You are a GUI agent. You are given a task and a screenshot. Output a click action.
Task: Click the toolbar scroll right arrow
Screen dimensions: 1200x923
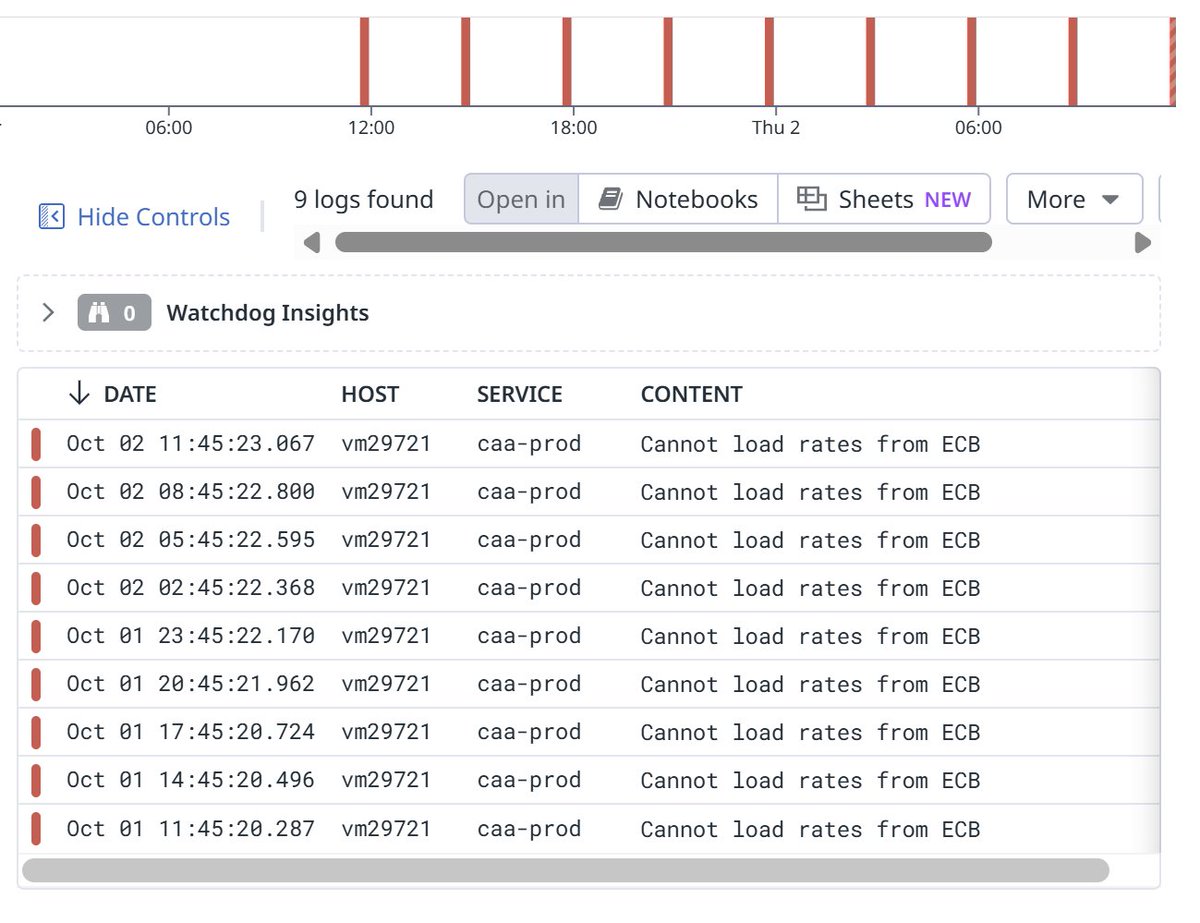[1142, 242]
